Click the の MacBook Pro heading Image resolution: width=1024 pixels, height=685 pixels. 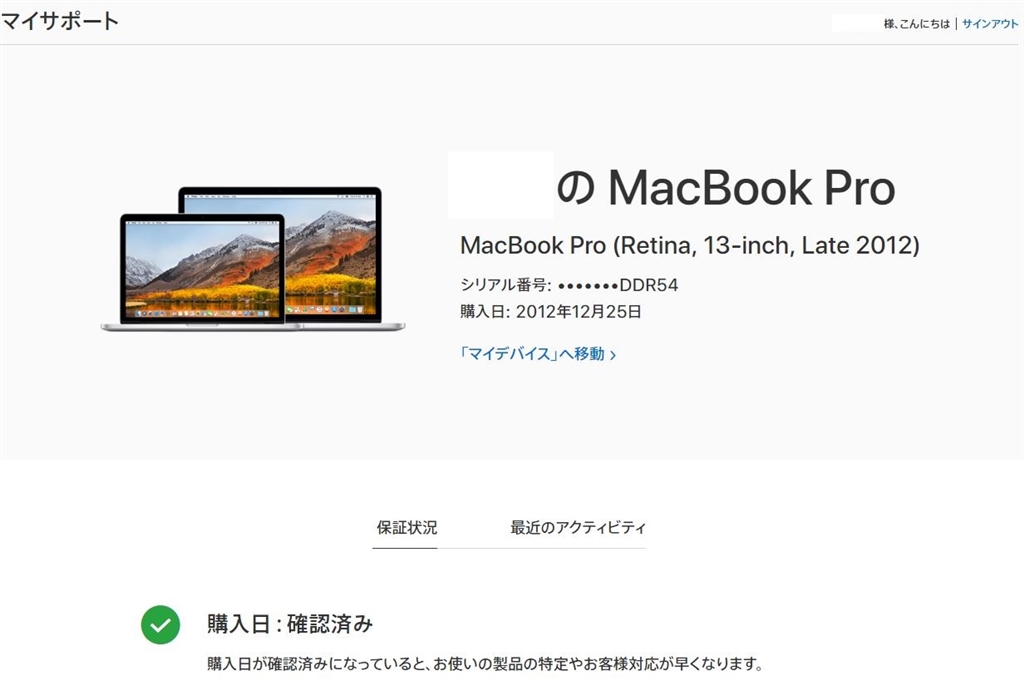tap(726, 188)
